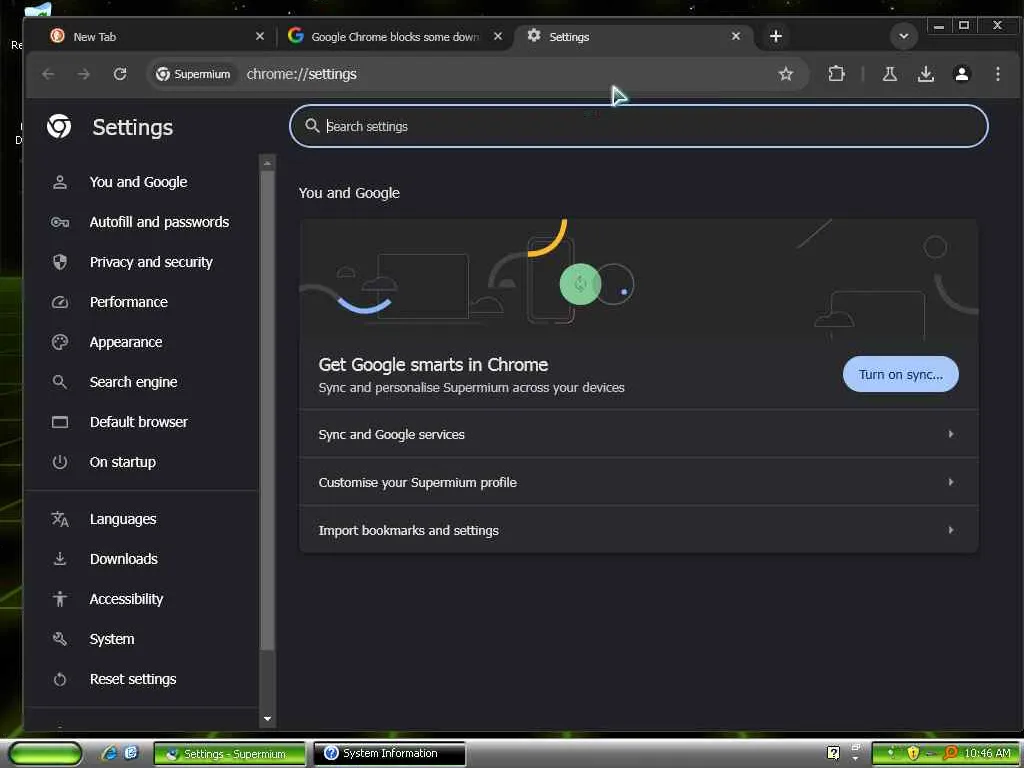Click the Search engine magnifier icon in sidebar
This screenshot has width=1024, height=768.
[59, 382]
